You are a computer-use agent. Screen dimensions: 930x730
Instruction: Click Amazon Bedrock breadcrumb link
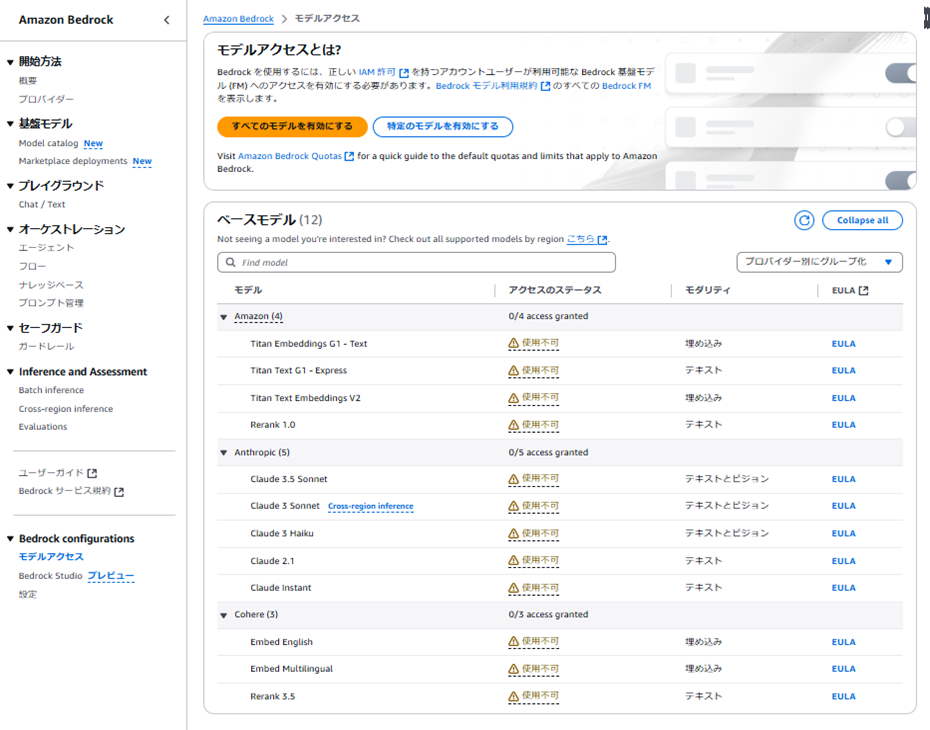point(238,19)
